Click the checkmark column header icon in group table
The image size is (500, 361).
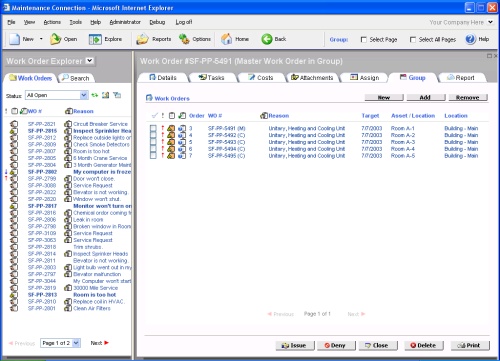click(x=154, y=116)
